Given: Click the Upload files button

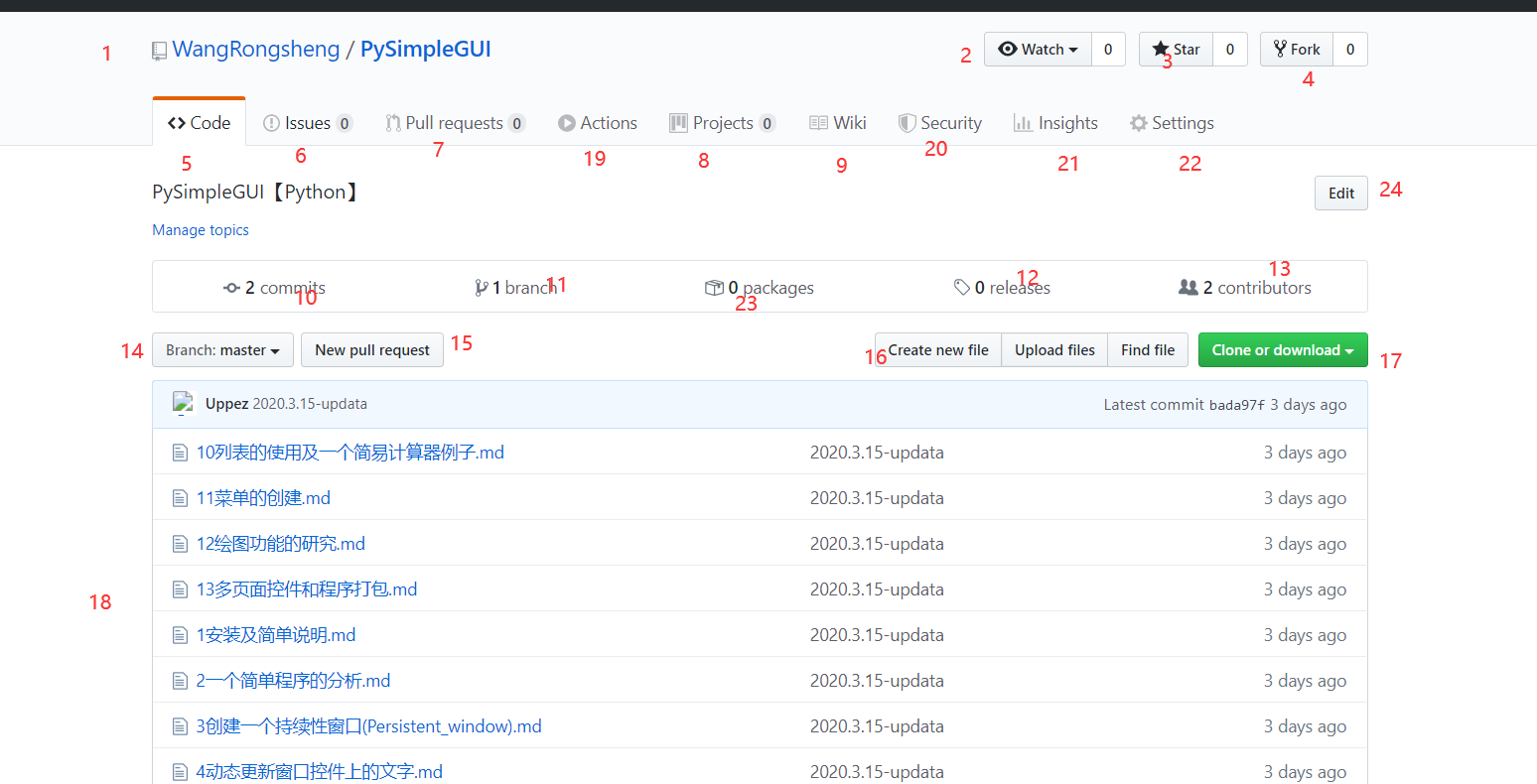Looking at the screenshot, I should [x=1054, y=350].
